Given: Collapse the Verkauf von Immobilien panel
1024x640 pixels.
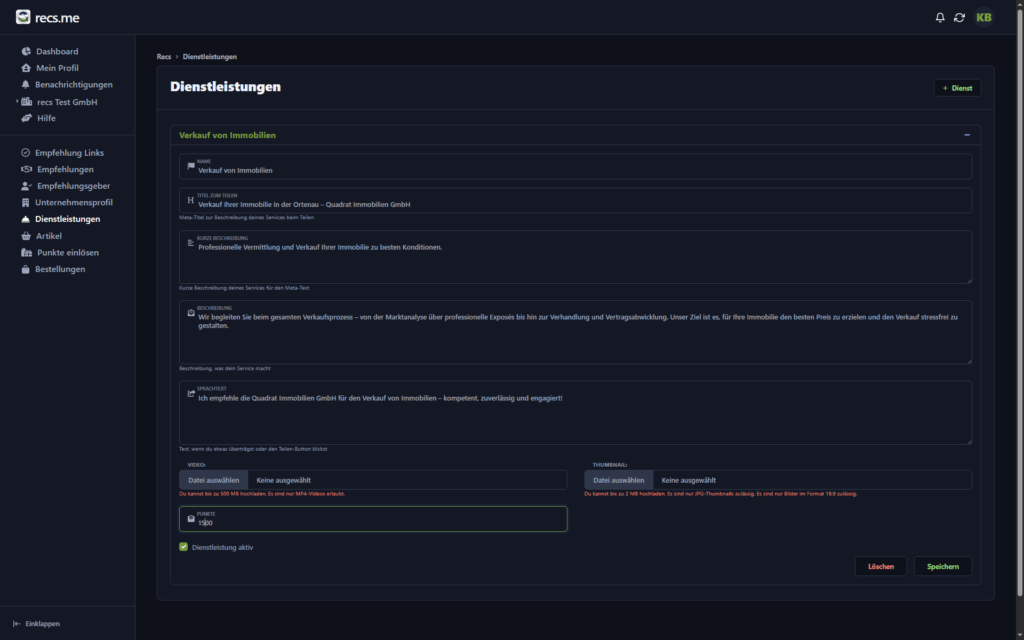Looking at the screenshot, I should 967,135.
